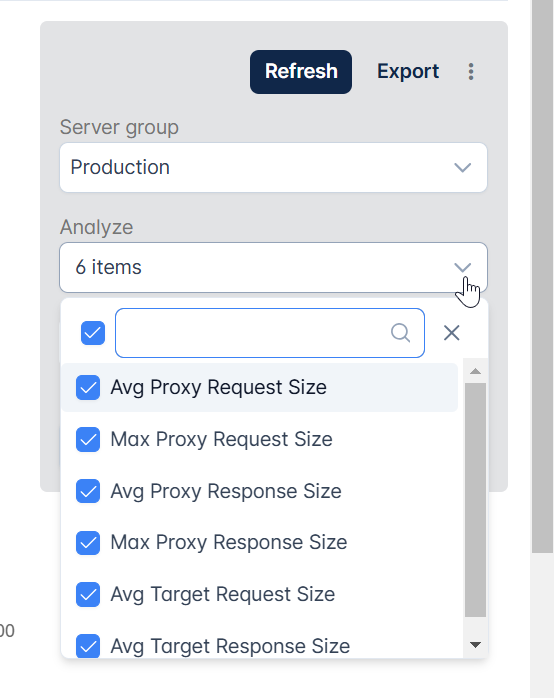Click the Export button
554x698 pixels.
[x=408, y=72]
